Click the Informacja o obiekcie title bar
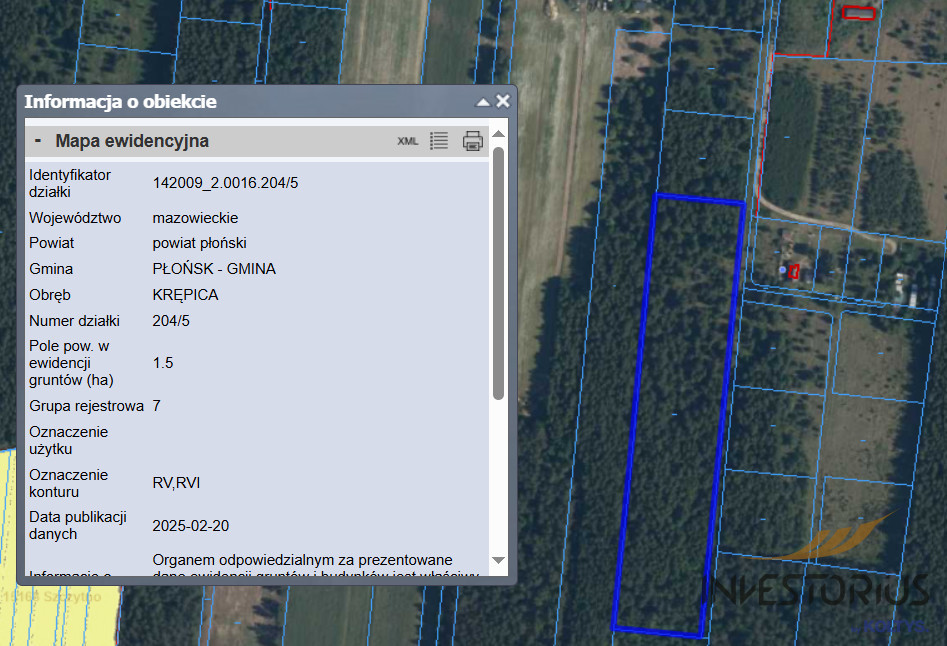Viewport: 947px width, 646px height. 200,102
